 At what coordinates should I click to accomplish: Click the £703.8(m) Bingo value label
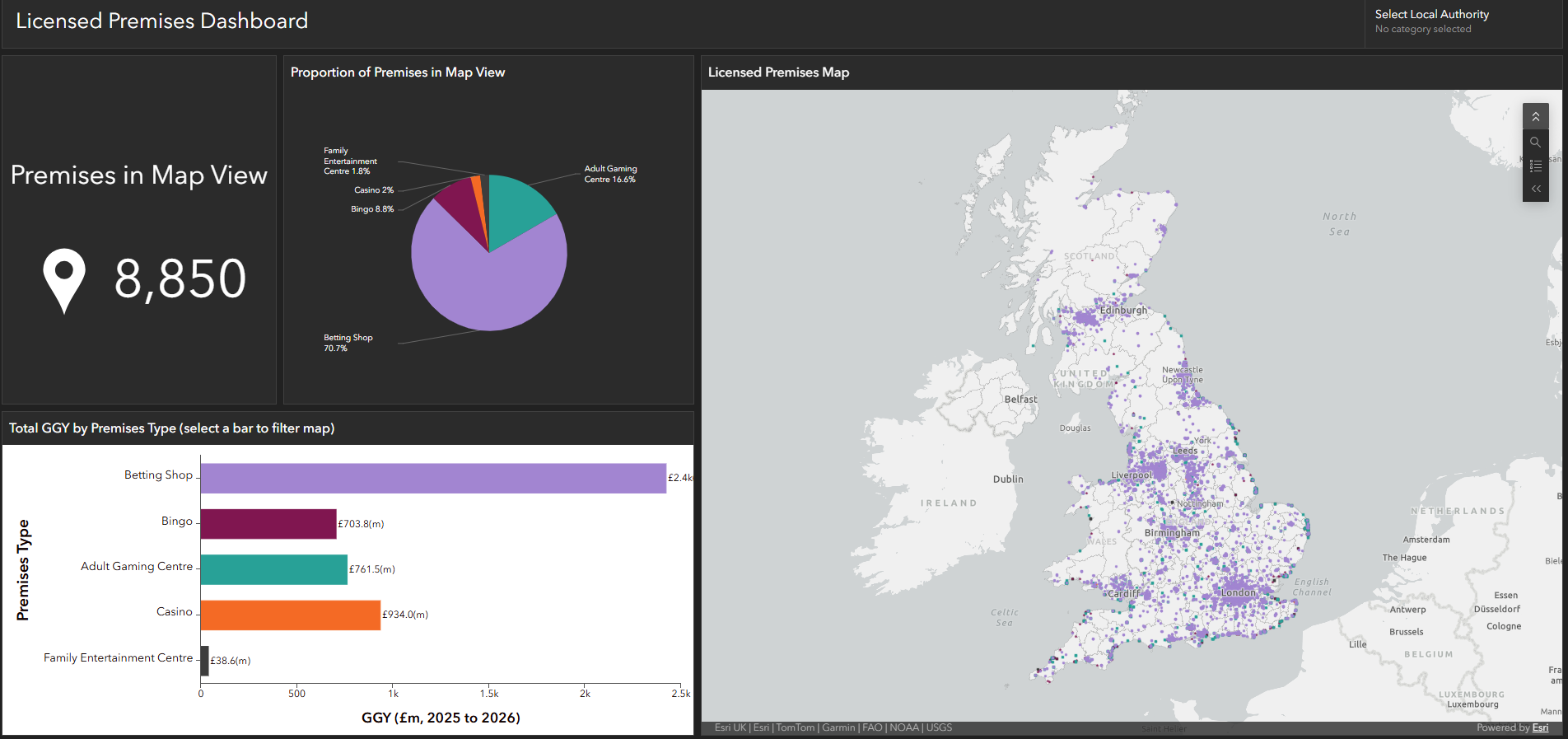(361, 524)
